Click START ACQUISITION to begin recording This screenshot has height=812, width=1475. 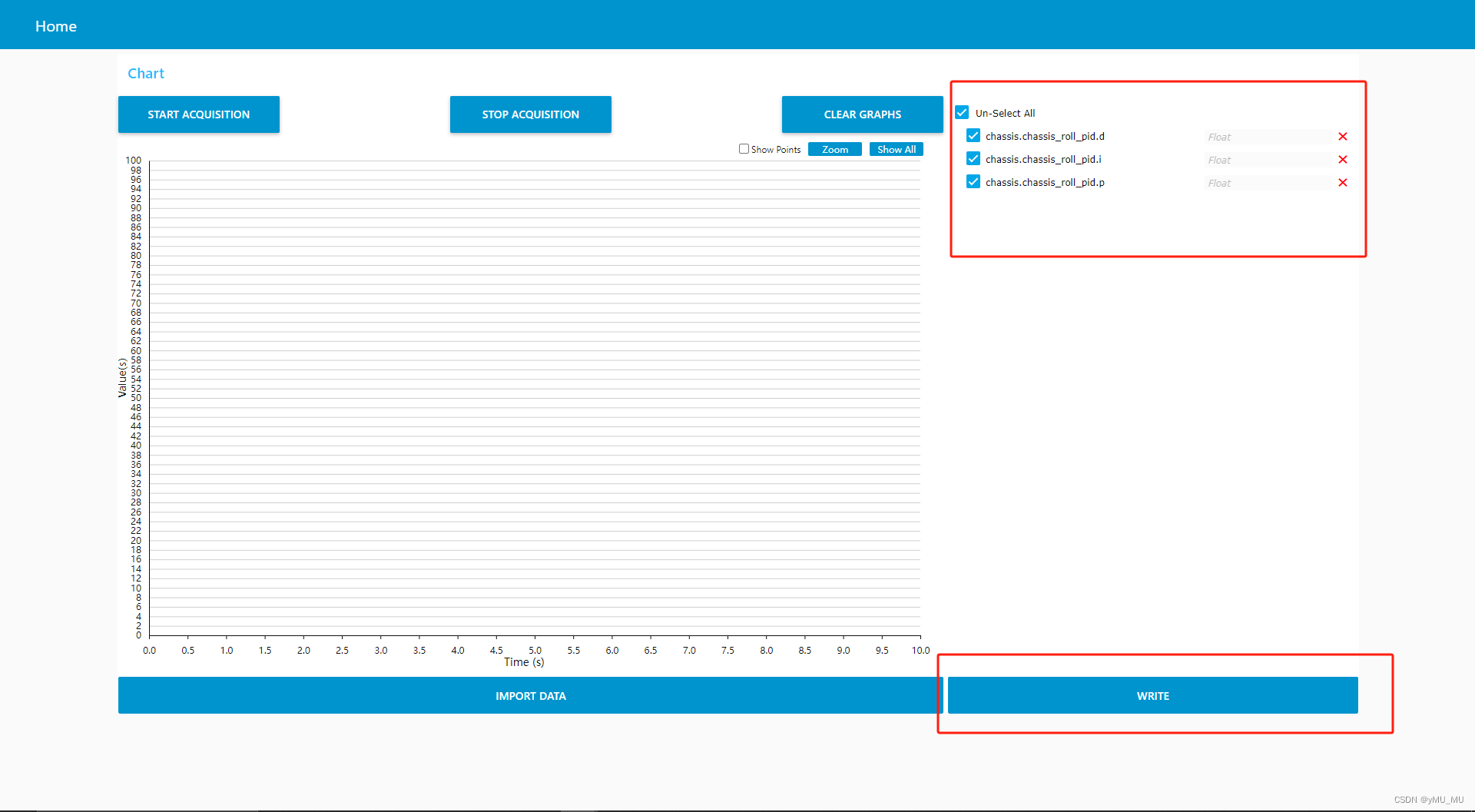[199, 114]
